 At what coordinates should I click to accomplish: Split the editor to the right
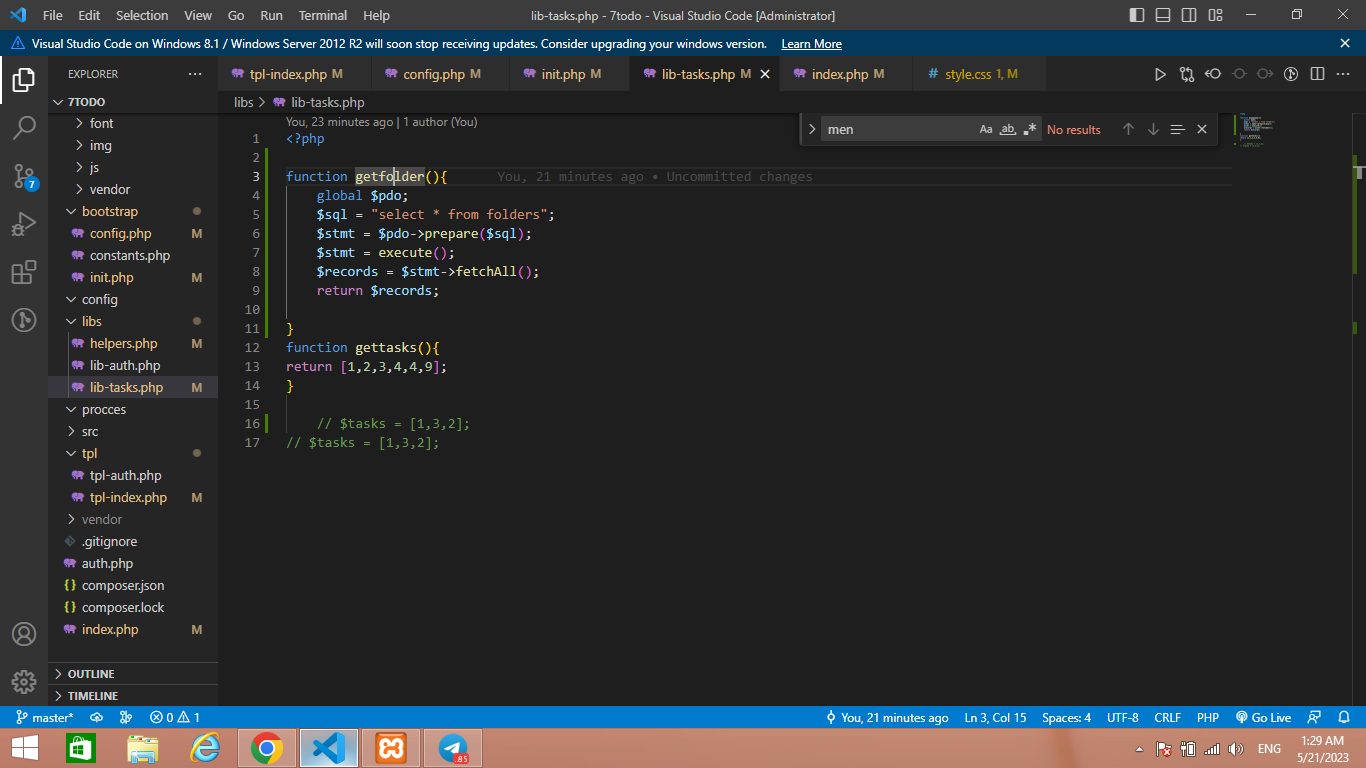click(1318, 74)
